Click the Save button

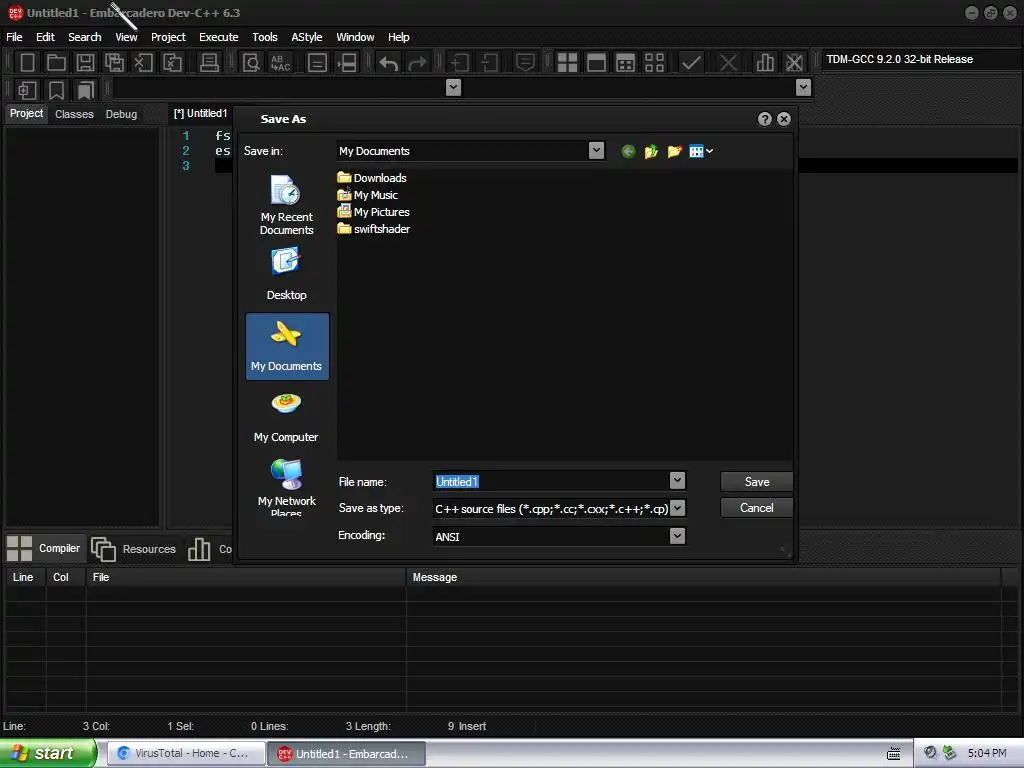coord(756,482)
